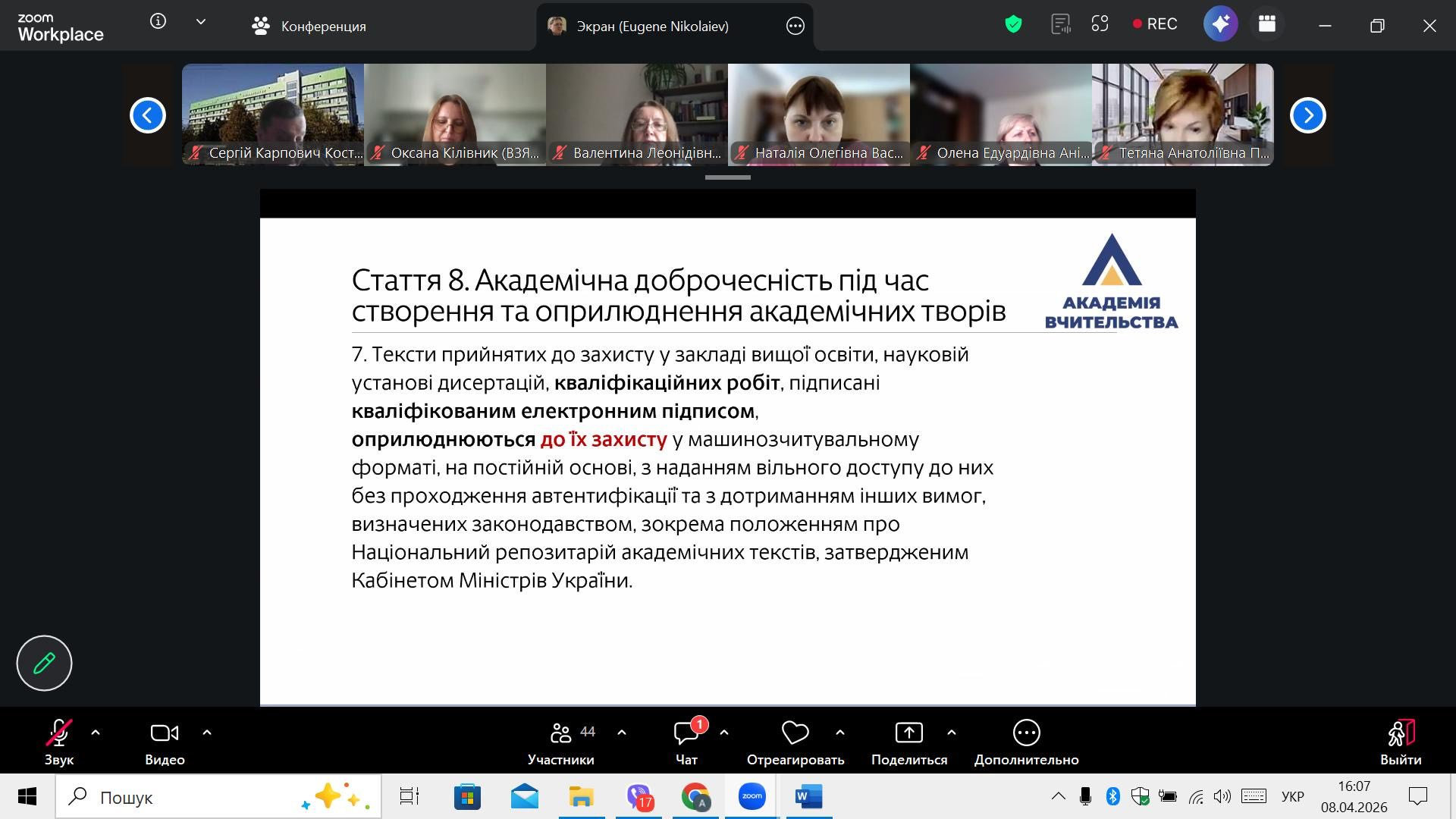The width and height of the screenshot is (1456, 819).
Task: Open the Чат chat panel
Action: 686,743
